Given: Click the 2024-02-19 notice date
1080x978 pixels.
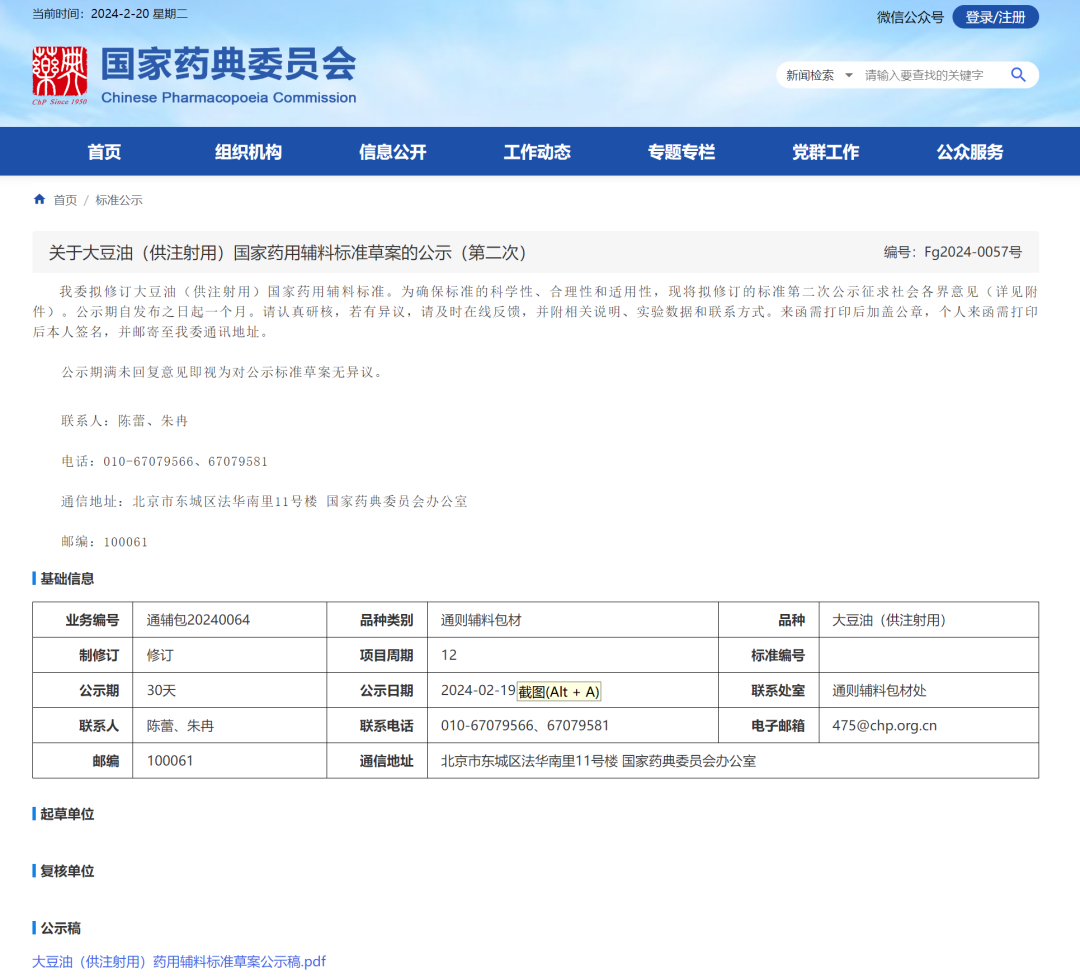Looking at the screenshot, I should tap(478, 690).
